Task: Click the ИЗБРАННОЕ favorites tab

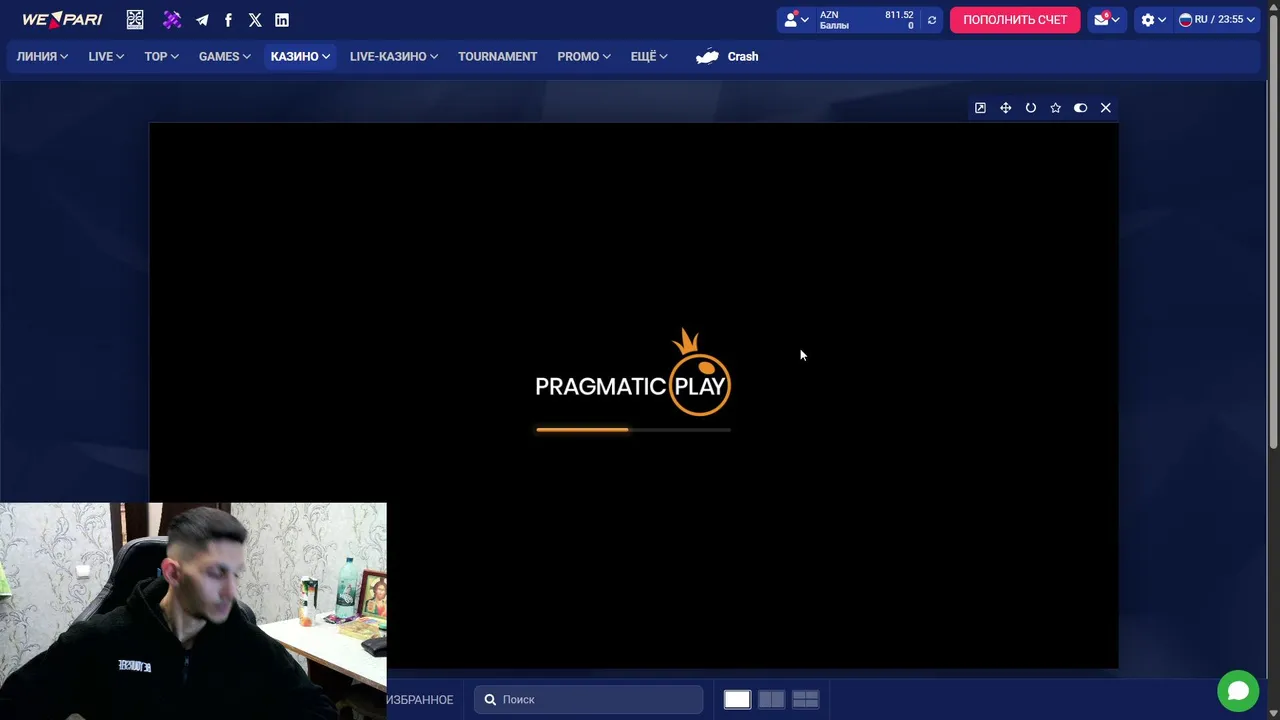Action: pyautogui.click(x=420, y=700)
